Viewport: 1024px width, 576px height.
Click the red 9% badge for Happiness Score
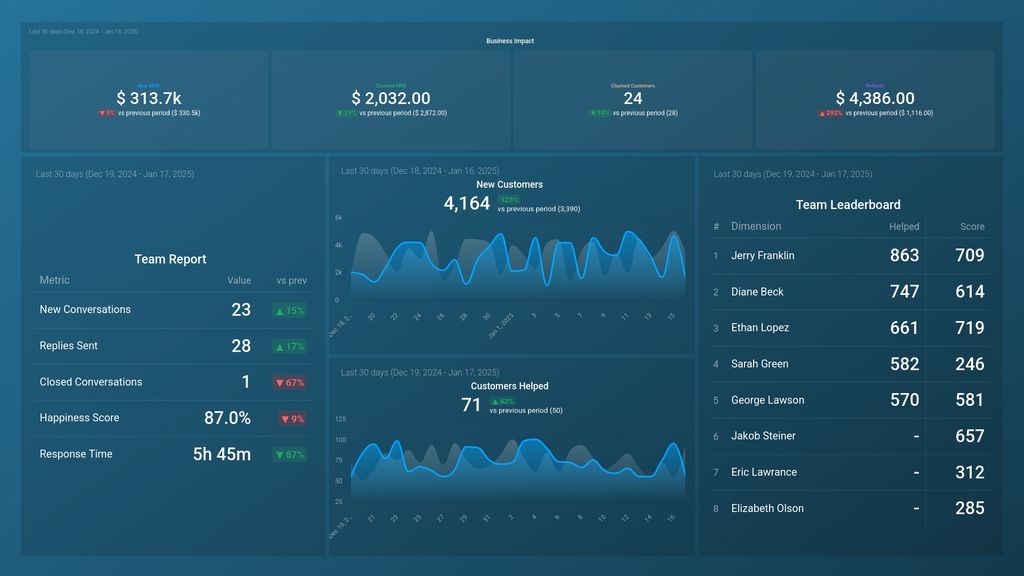click(293, 419)
